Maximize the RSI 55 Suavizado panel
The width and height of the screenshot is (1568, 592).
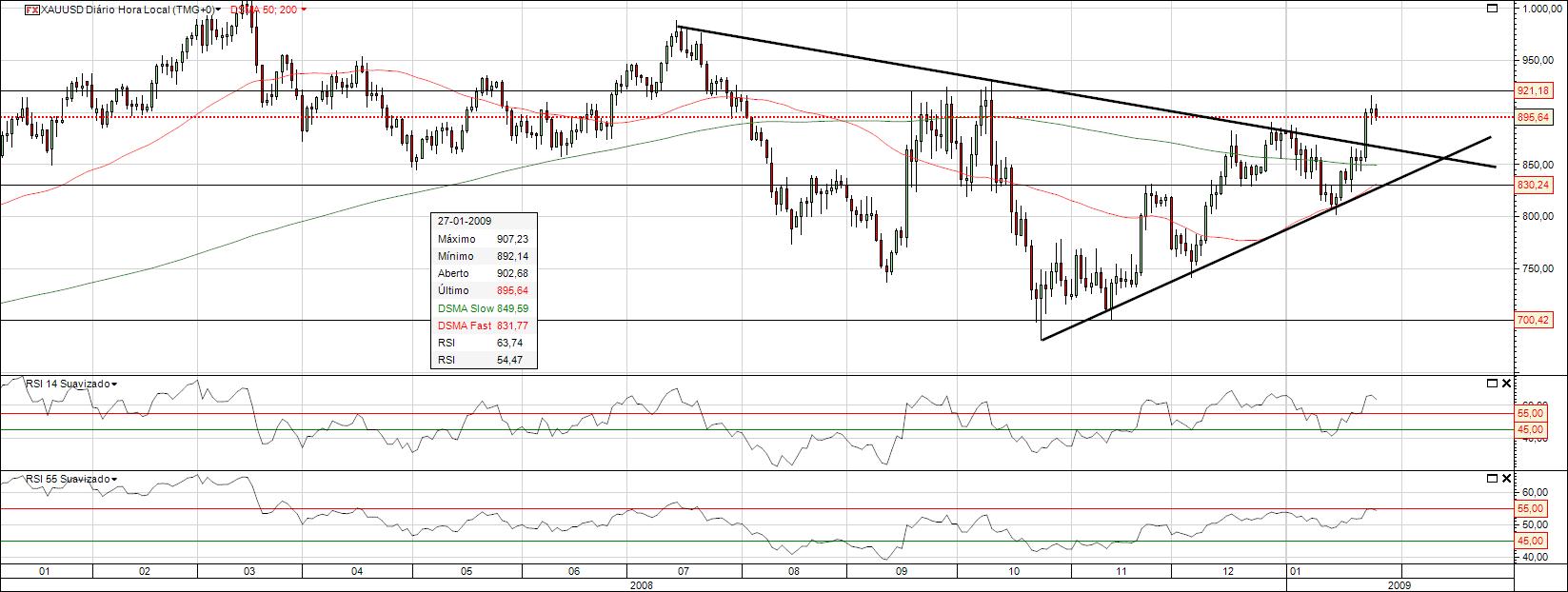point(1492,478)
